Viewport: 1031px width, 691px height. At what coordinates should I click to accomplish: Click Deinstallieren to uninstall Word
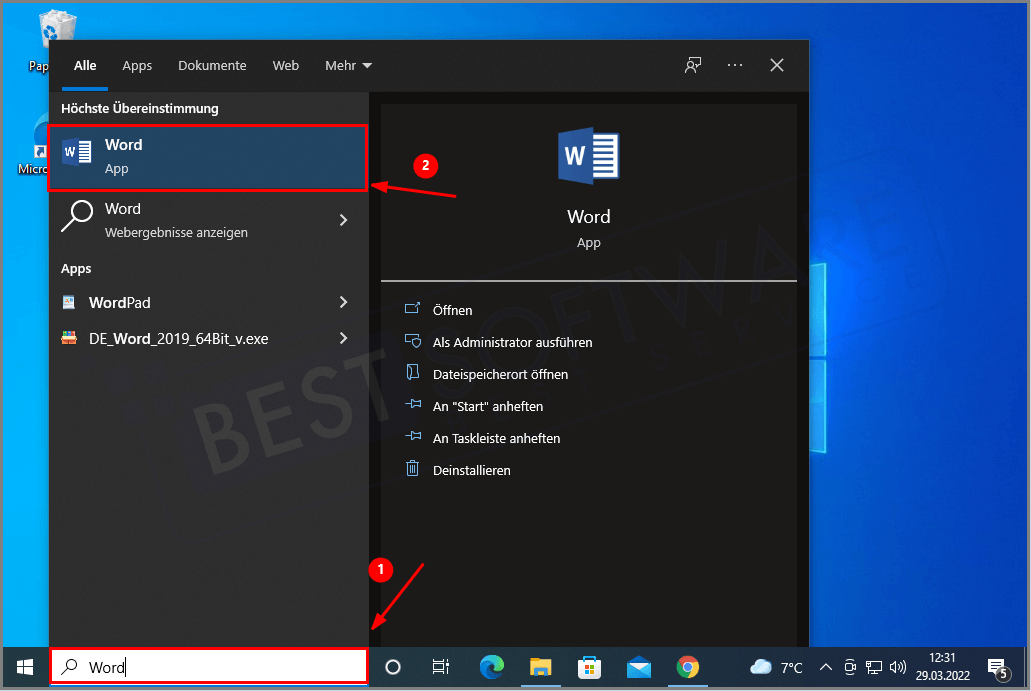(x=471, y=470)
